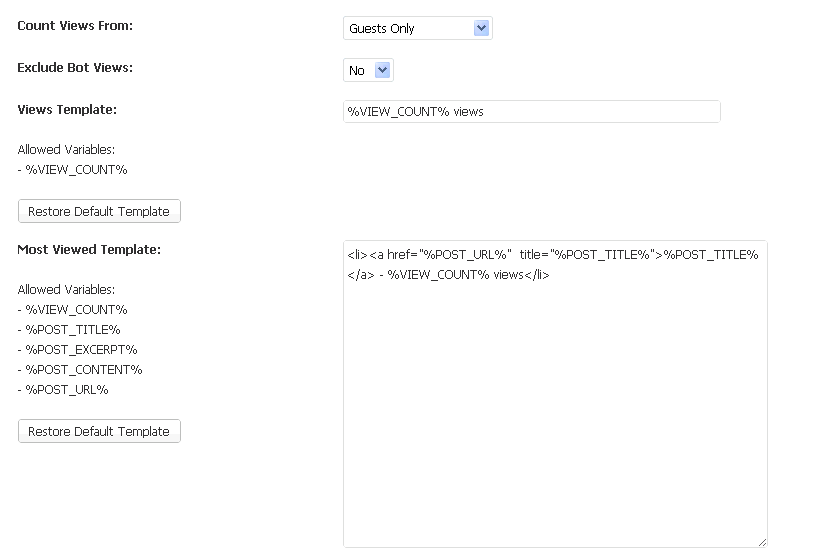Click %VIEW_COUNT% under Views Template allowed variables
Screen dimensions: 829x558
point(76,169)
